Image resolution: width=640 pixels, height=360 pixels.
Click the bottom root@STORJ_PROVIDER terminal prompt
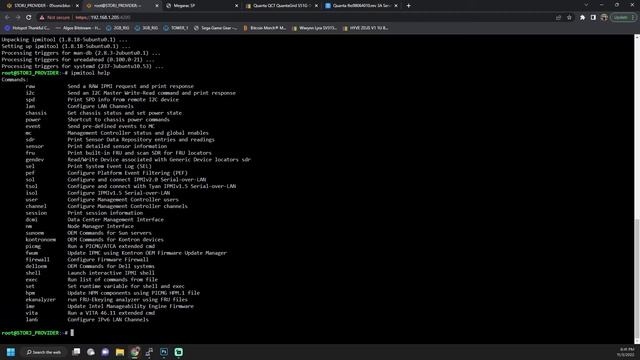tap(35, 333)
